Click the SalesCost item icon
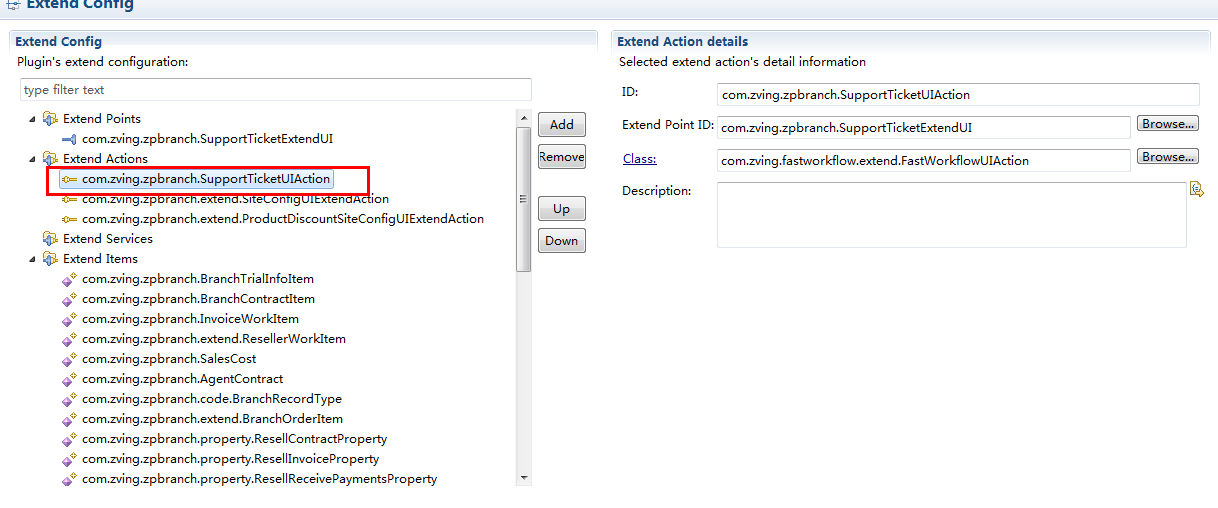Screen dimensions: 1218x508 coord(69,359)
